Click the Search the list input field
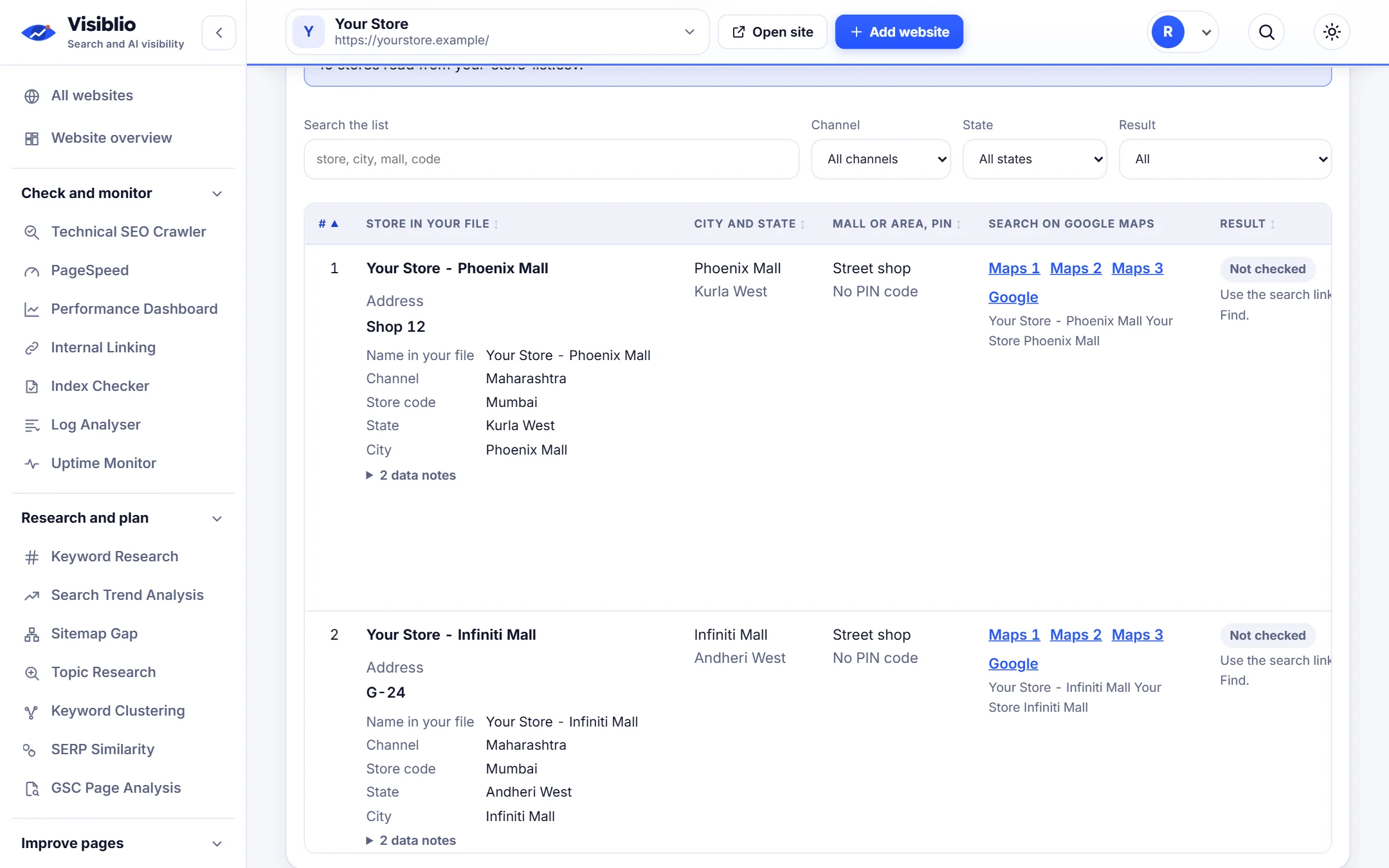1389x868 pixels. (551, 159)
